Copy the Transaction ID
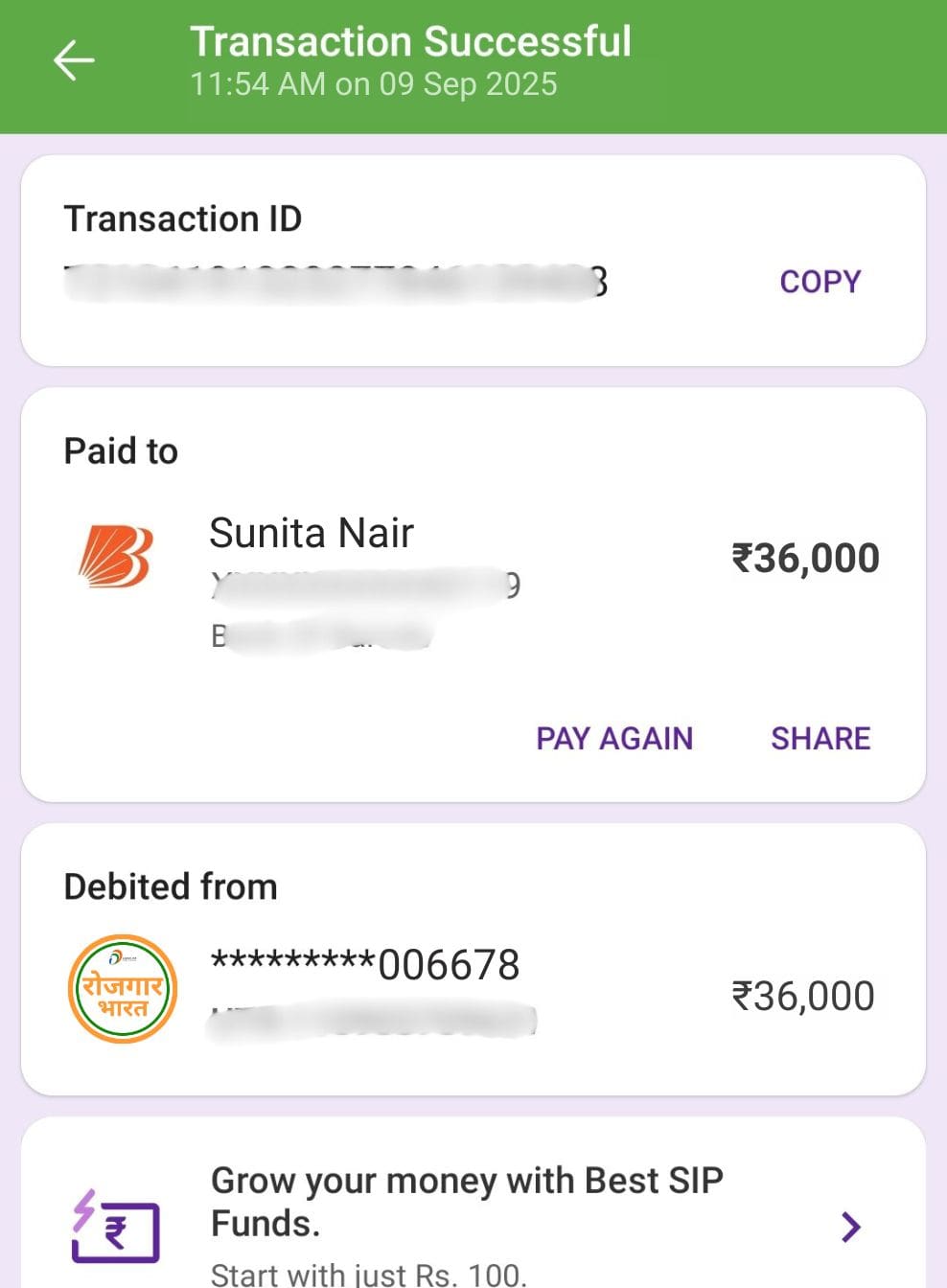The height and width of the screenshot is (1288, 947). [820, 282]
